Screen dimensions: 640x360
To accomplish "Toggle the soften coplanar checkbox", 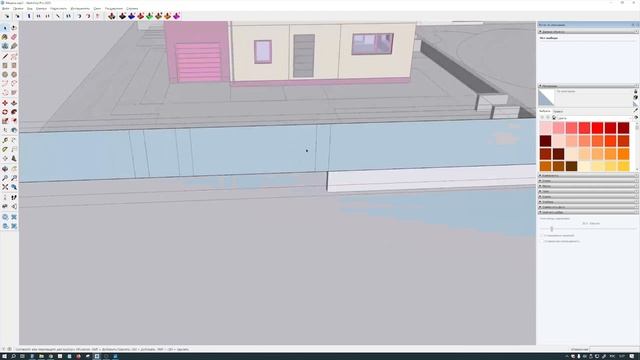I will pyautogui.click(x=542, y=241).
